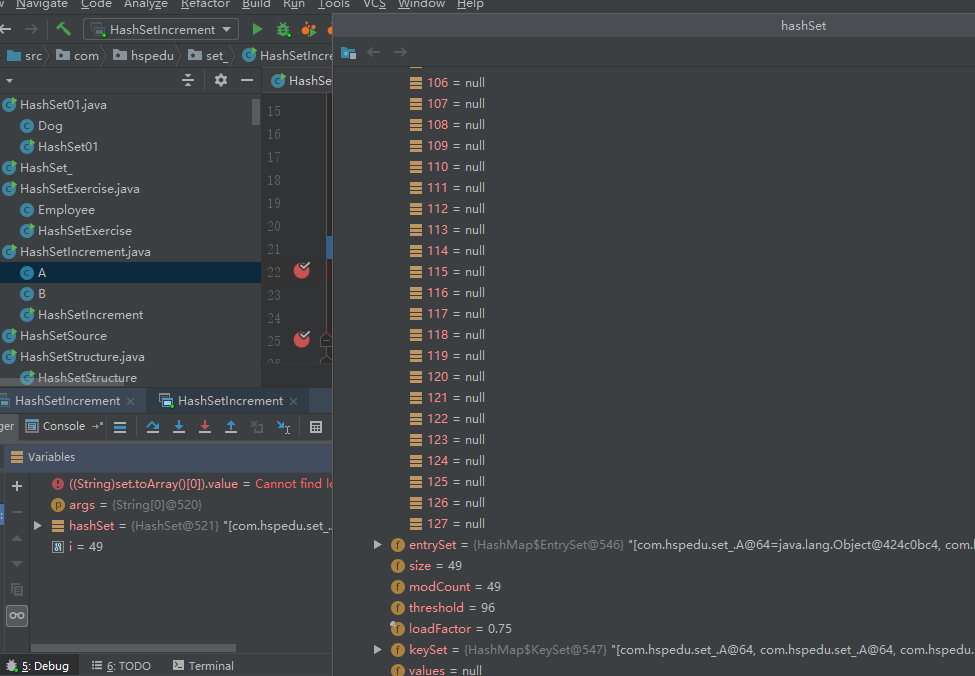975x676 pixels.
Task: Show execution point icon in debugger toolbar
Action: 120,427
